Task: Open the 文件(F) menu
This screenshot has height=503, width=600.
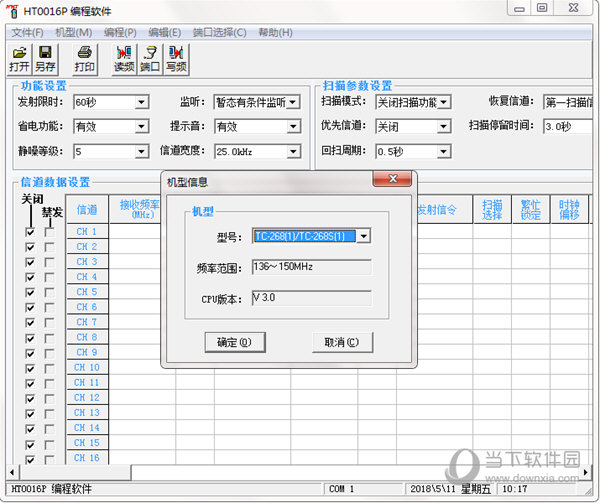Action: tap(27, 33)
